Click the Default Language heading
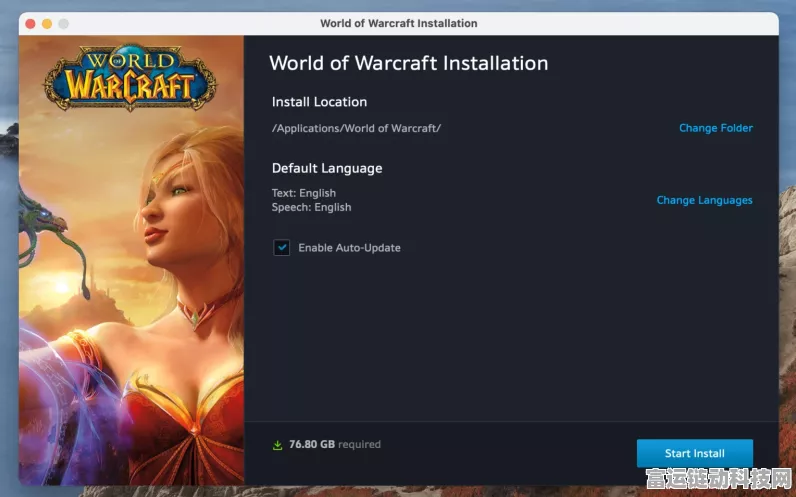Screen dimensions: 796x497 pyautogui.click(x=327, y=169)
